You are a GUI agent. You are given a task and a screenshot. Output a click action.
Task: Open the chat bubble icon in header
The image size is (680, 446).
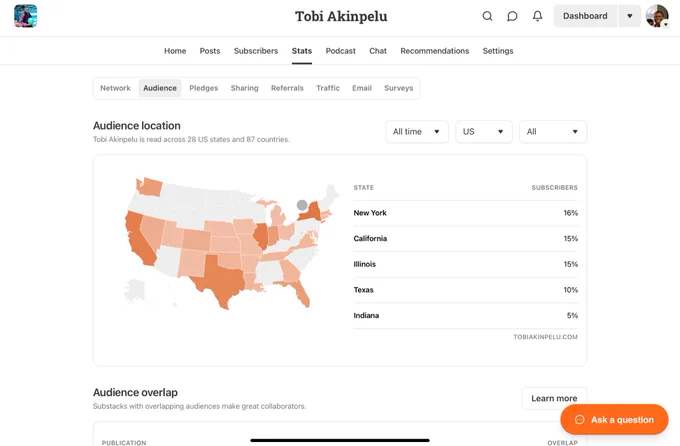coord(512,16)
